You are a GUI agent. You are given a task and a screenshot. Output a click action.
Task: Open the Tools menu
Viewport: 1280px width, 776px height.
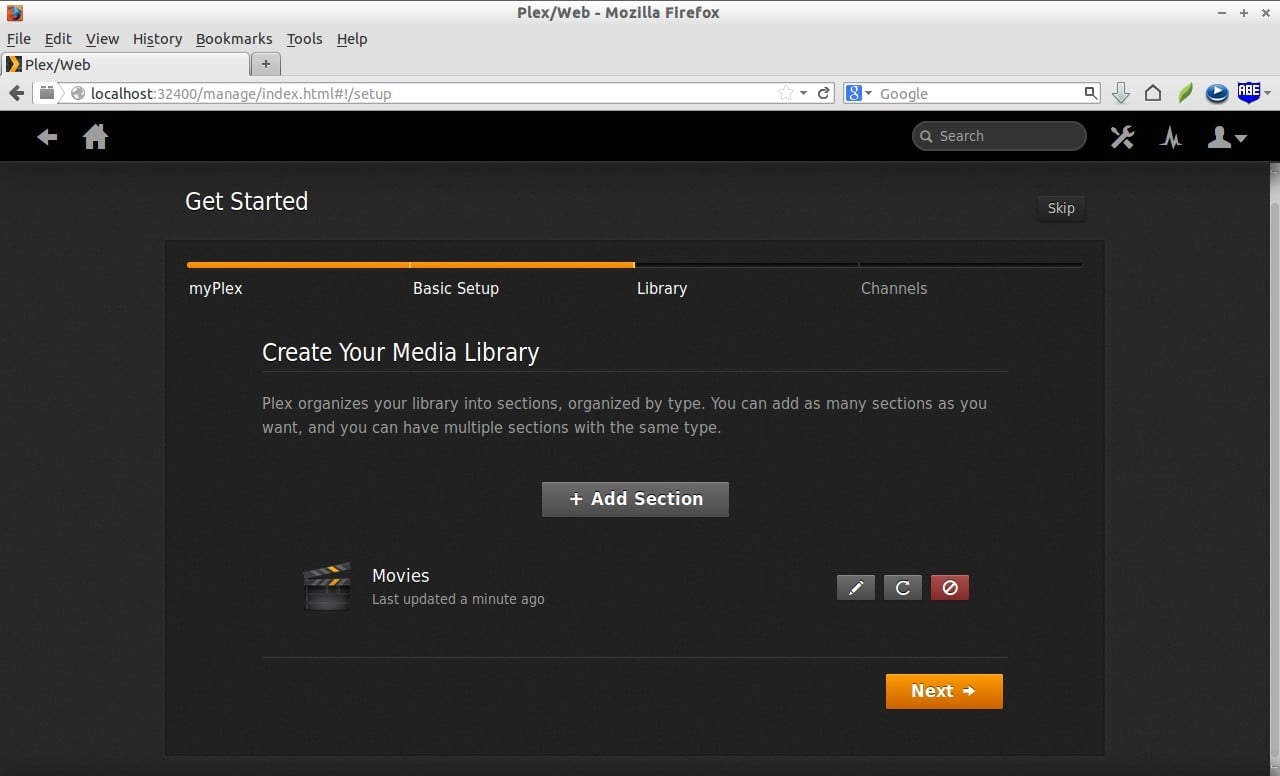coord(304,39)
